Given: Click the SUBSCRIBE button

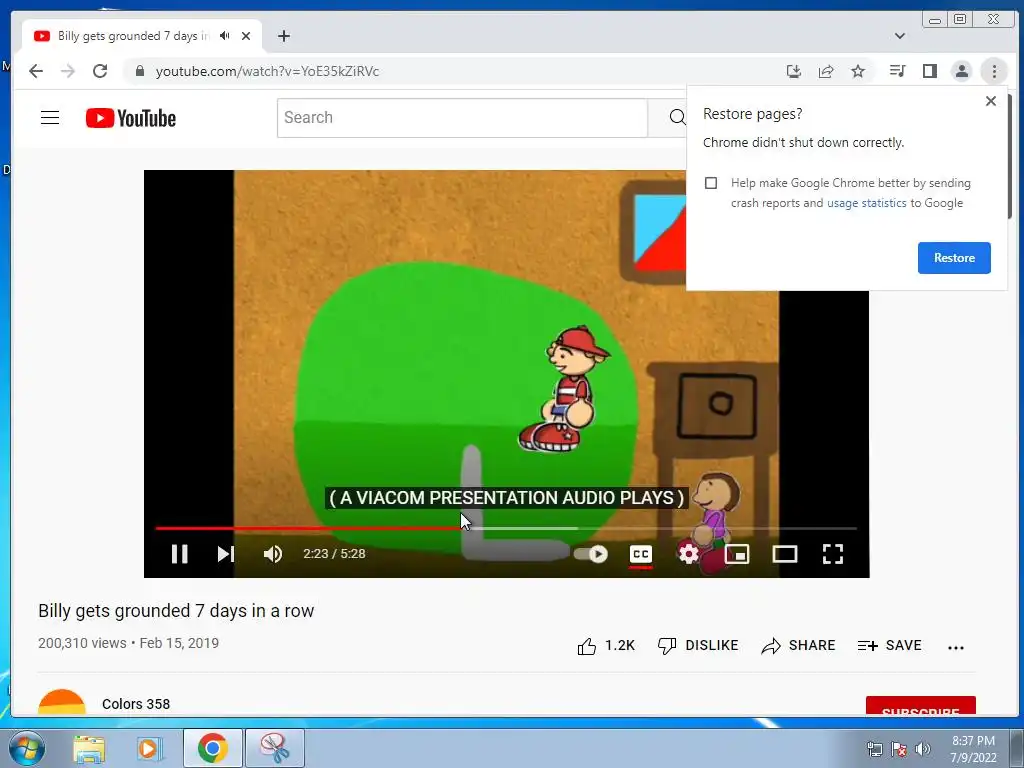Looking at the screenshot, I should [920, 706].
